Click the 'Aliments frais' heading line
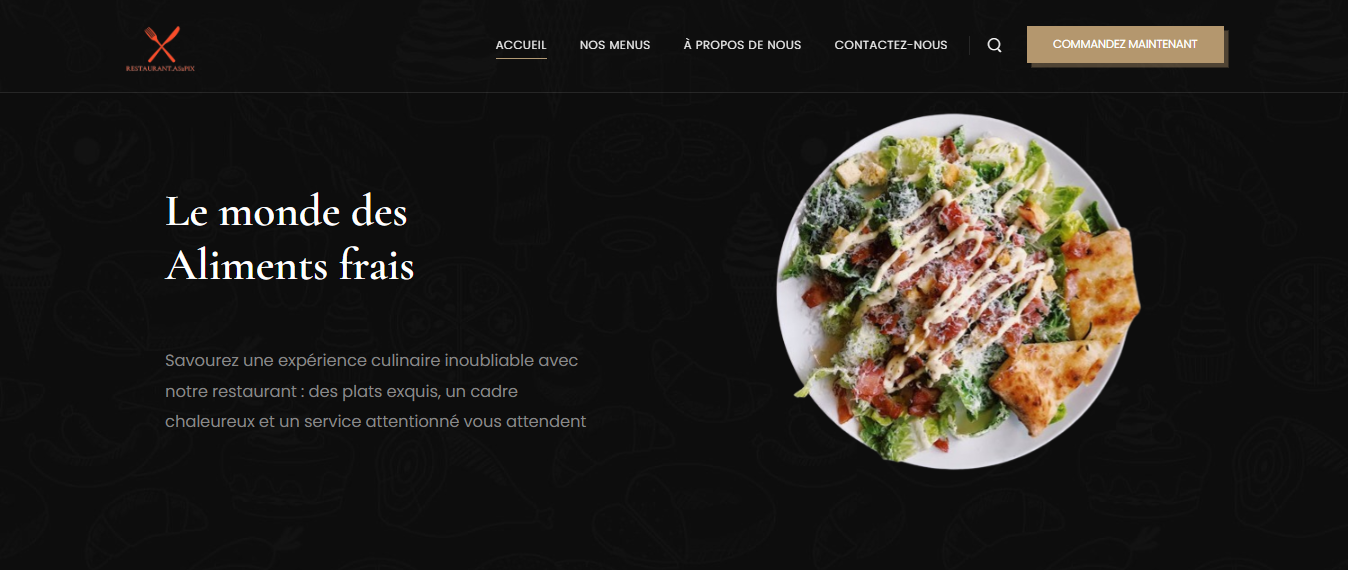This screenshot has width=1348, height=570. (x=289, y=266)
